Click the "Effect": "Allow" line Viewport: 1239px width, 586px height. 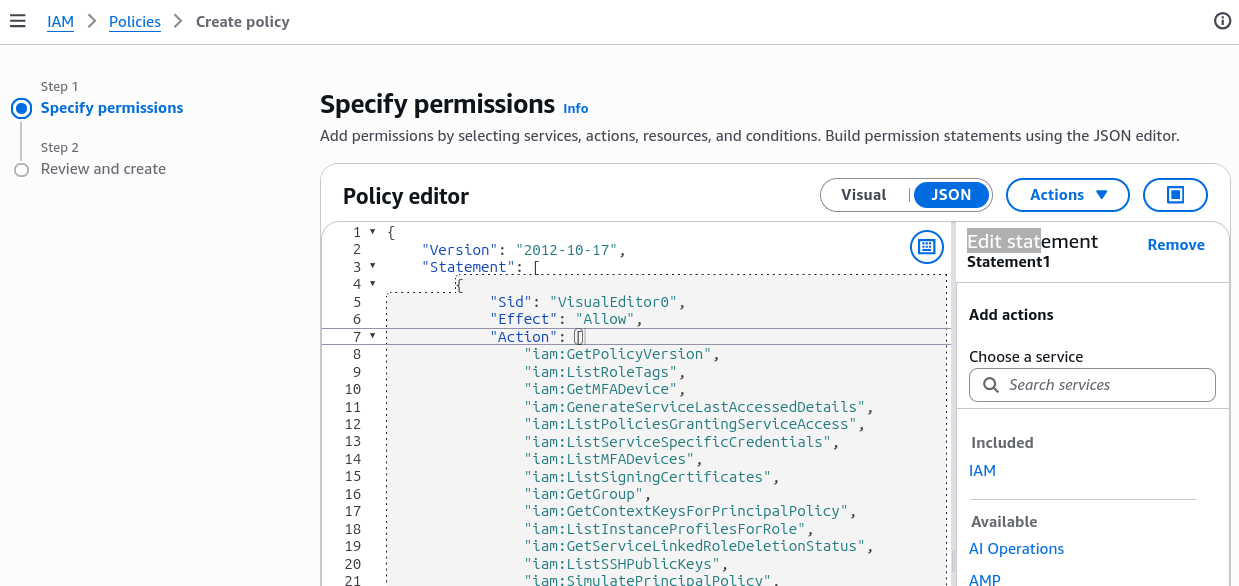point(566,319)
